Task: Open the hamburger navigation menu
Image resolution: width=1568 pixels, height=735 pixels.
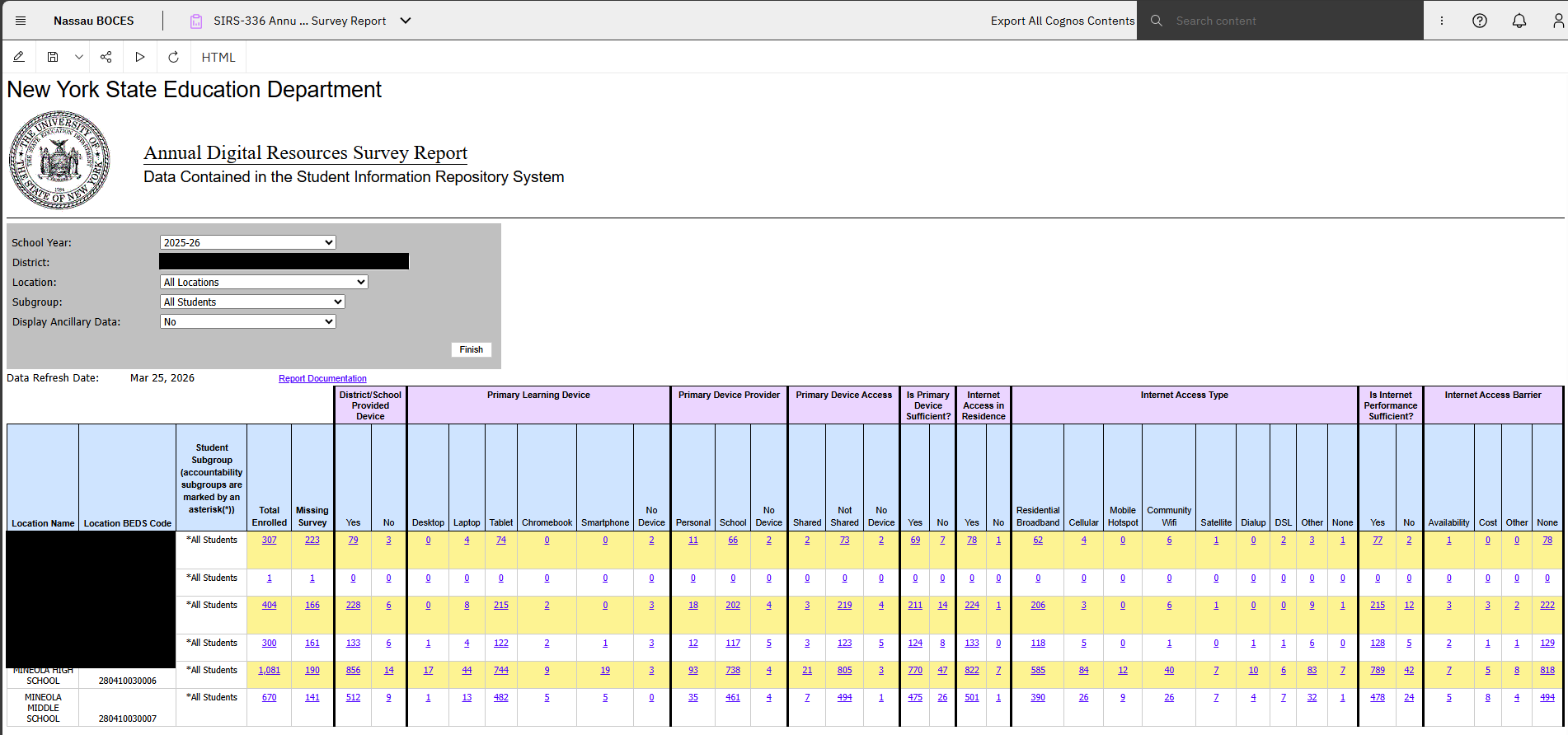Action: click(21, 21)
